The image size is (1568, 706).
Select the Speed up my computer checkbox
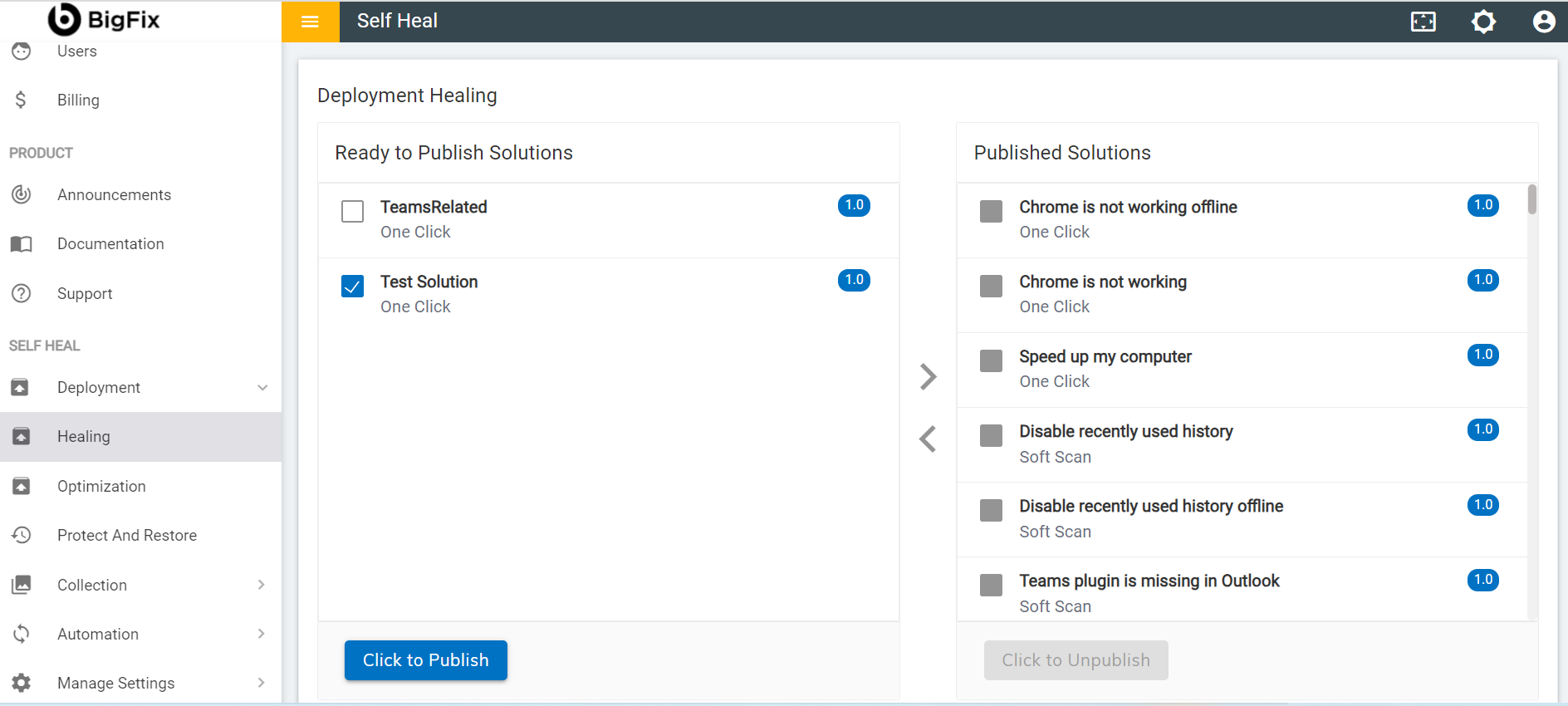[991, 360]
